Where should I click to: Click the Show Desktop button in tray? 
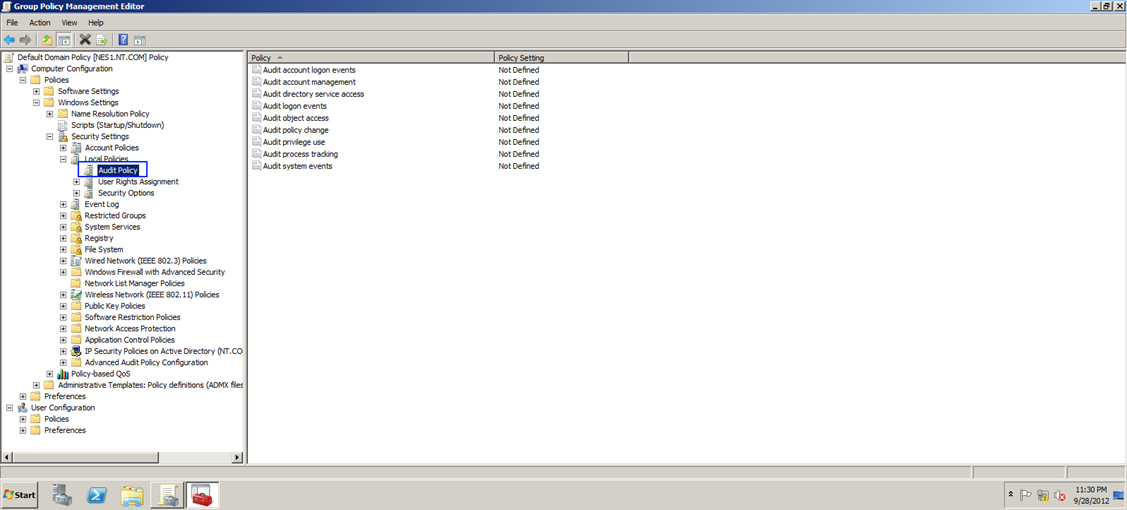(1118, 495)
